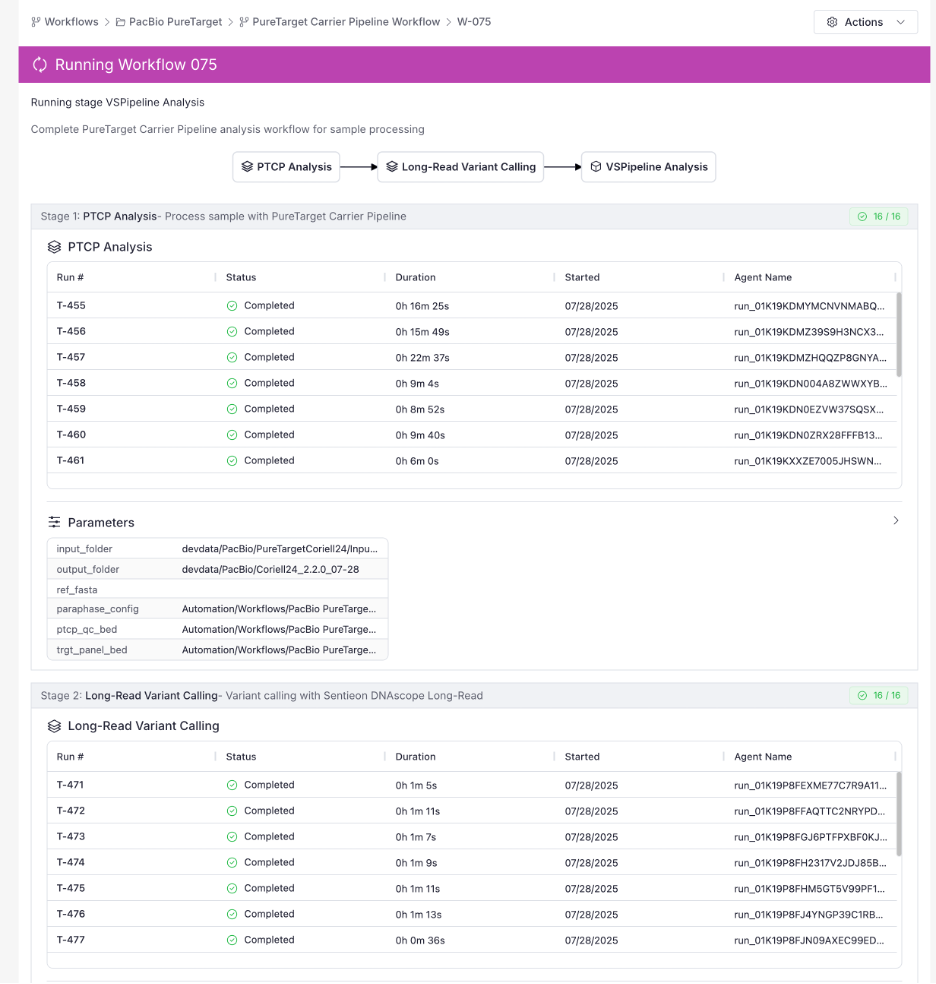Open run T-456 row

click(472, 331)
